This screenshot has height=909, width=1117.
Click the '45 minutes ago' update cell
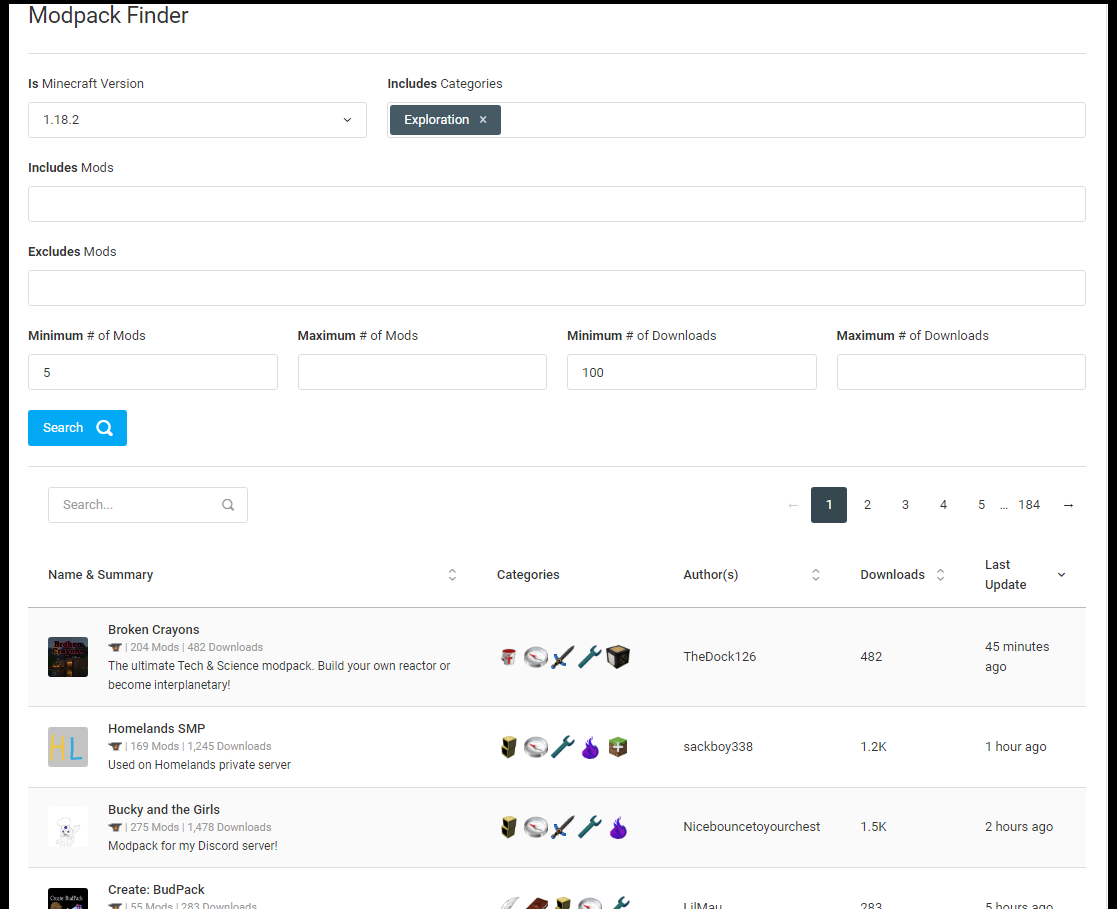1017,657
